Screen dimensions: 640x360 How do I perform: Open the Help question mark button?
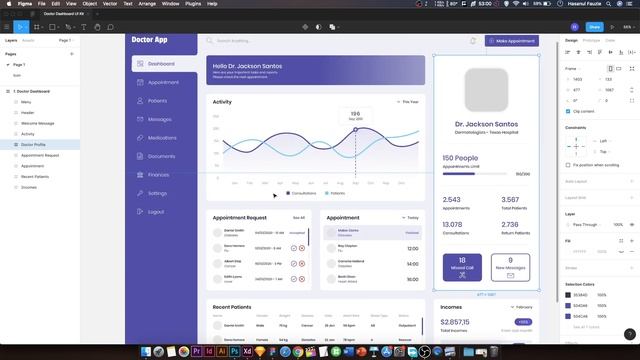(630, 334)
